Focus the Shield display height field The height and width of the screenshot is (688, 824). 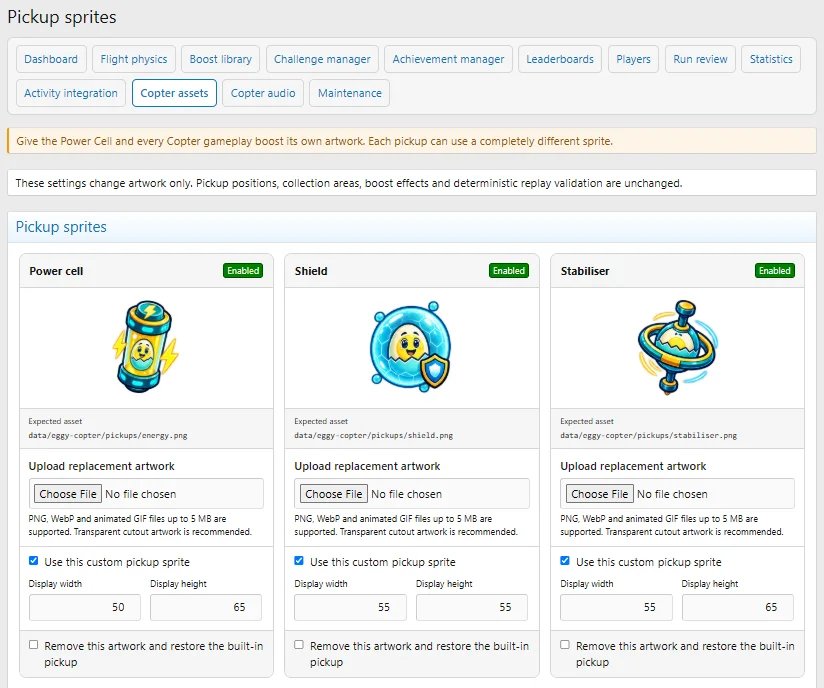(x=472, y=607)
